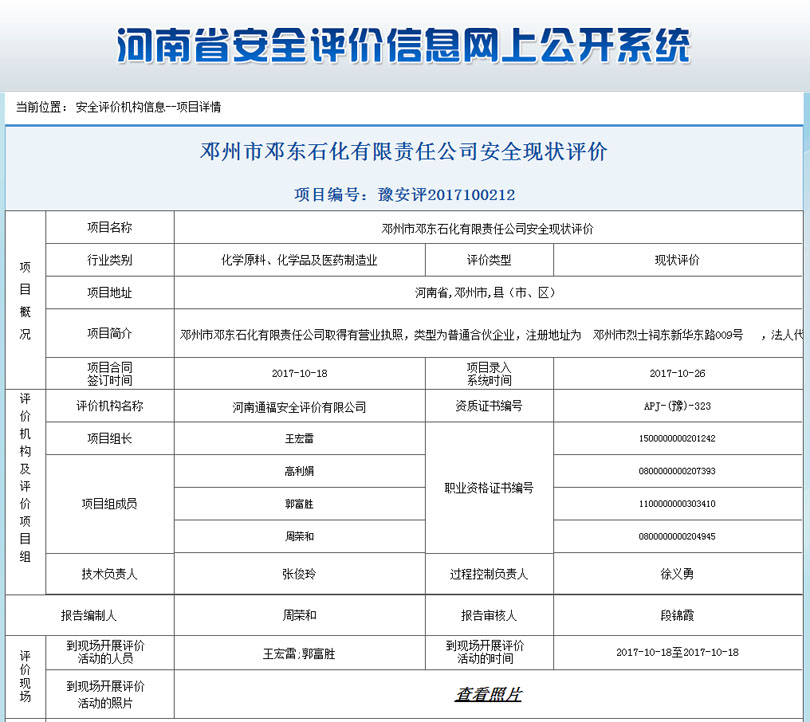Image resolution: width=810 pixels, height=722 pixels.
Task: Click the 评价类型 label cell
Action: (x=489, y=260)
